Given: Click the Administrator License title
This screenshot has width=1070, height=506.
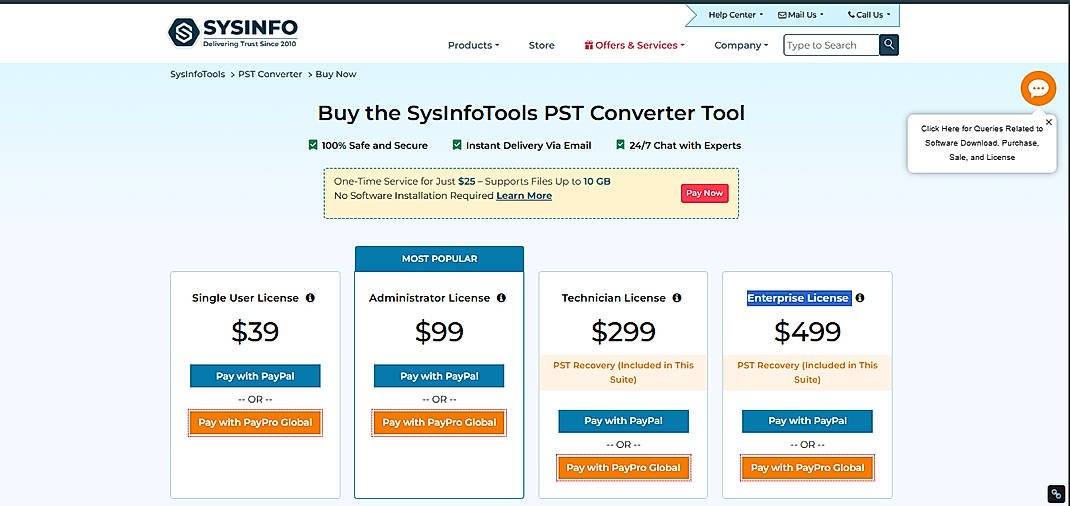Looking at the screenshot, I should [x=429, y=298].
